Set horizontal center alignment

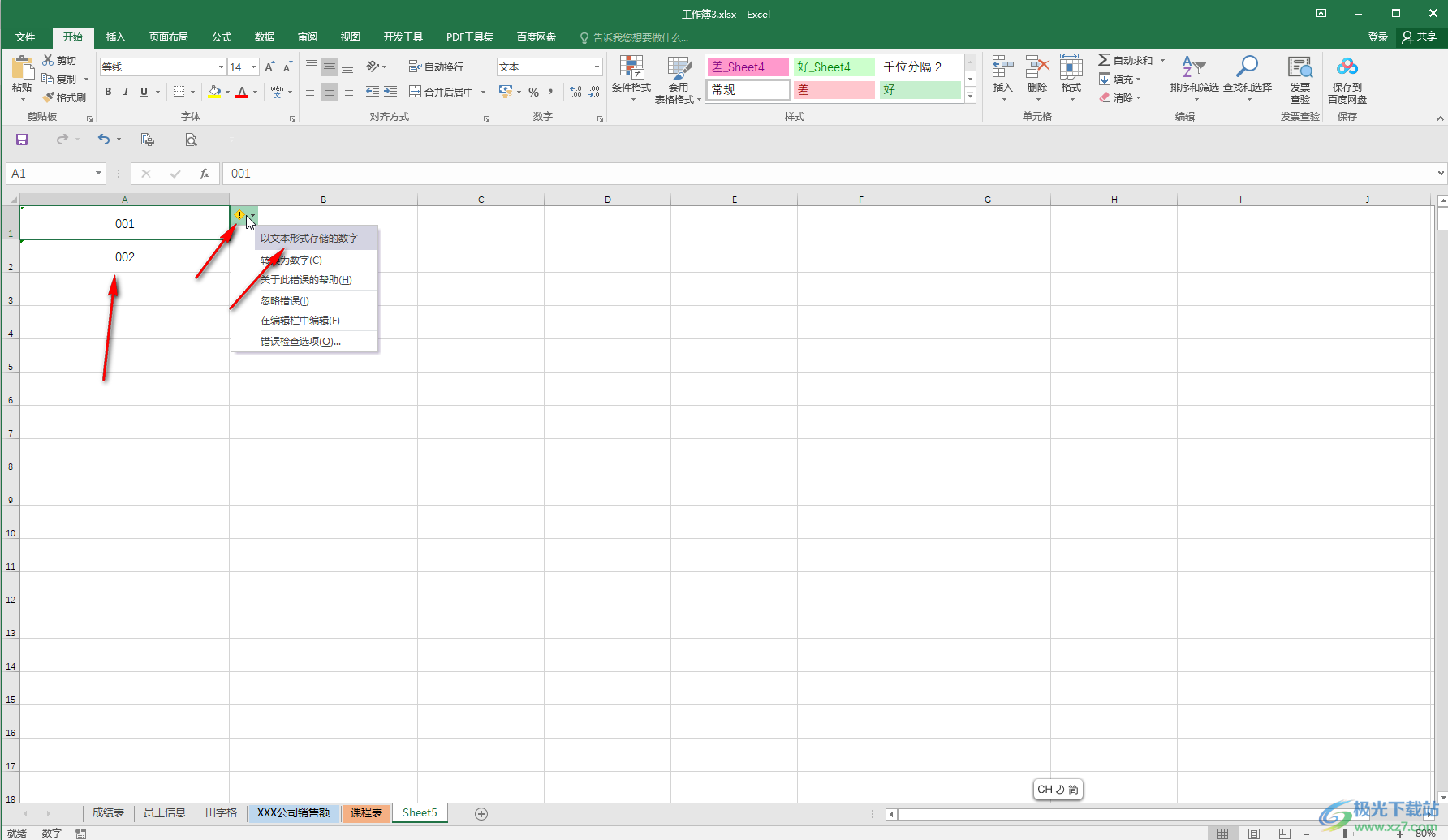pyautogui.click(x=329, y=92)
